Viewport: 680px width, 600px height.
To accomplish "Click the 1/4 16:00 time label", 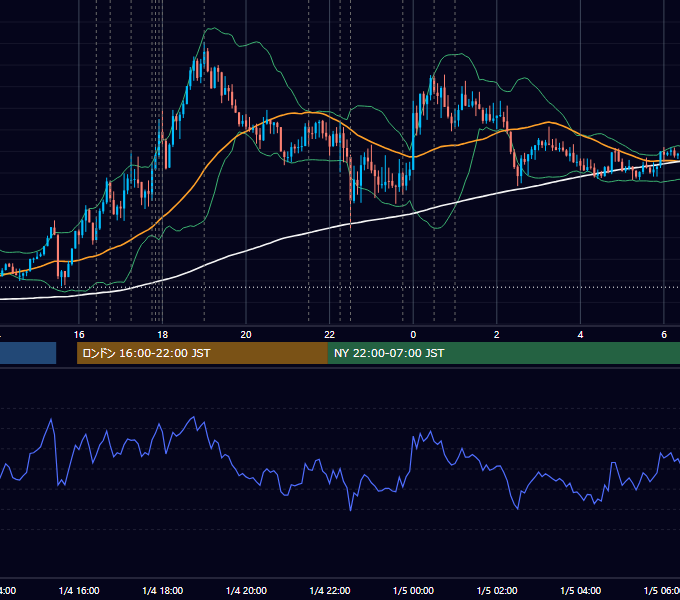I will pyautogui.click(x=79, y=590).
